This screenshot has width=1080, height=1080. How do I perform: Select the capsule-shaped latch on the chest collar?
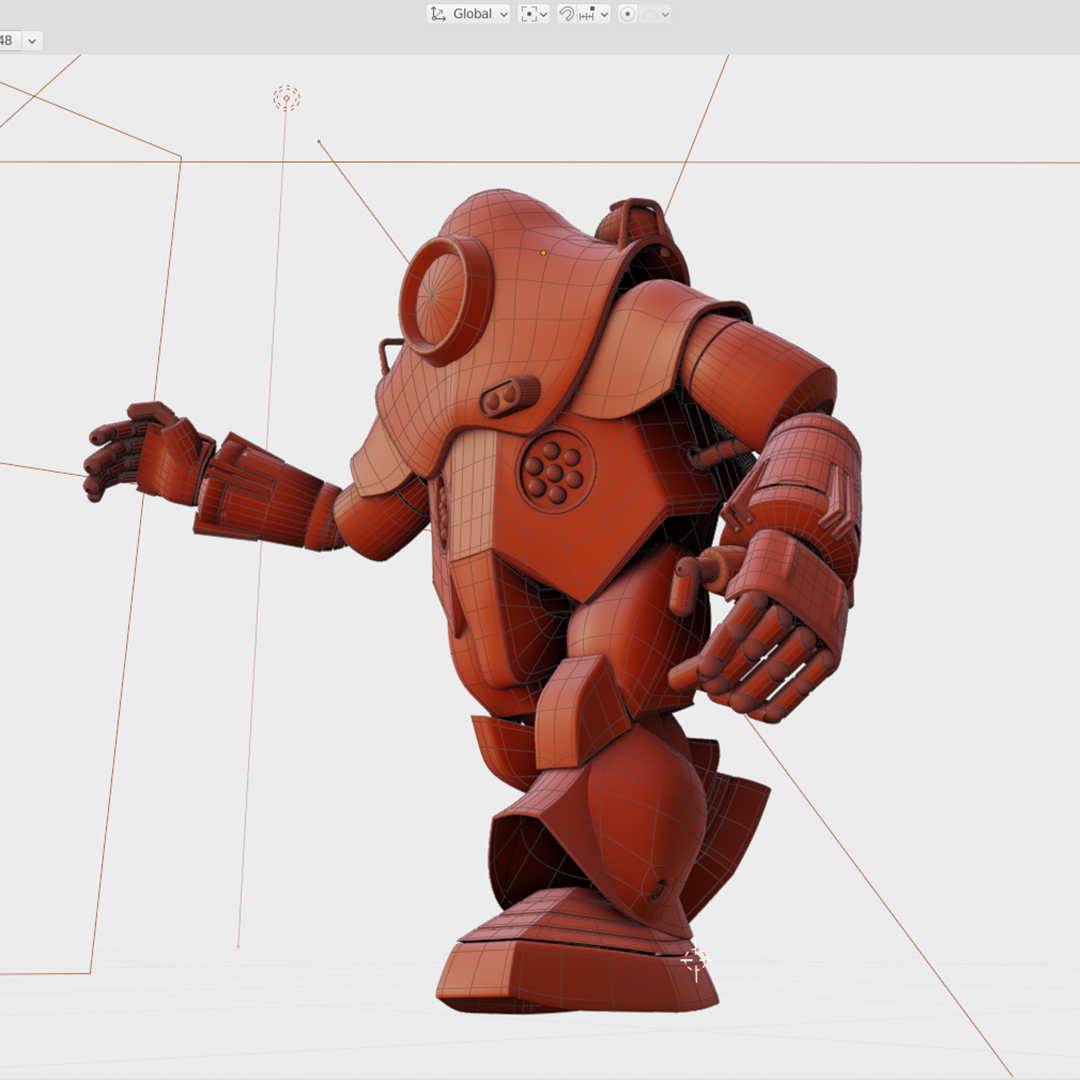coord(510,395)
